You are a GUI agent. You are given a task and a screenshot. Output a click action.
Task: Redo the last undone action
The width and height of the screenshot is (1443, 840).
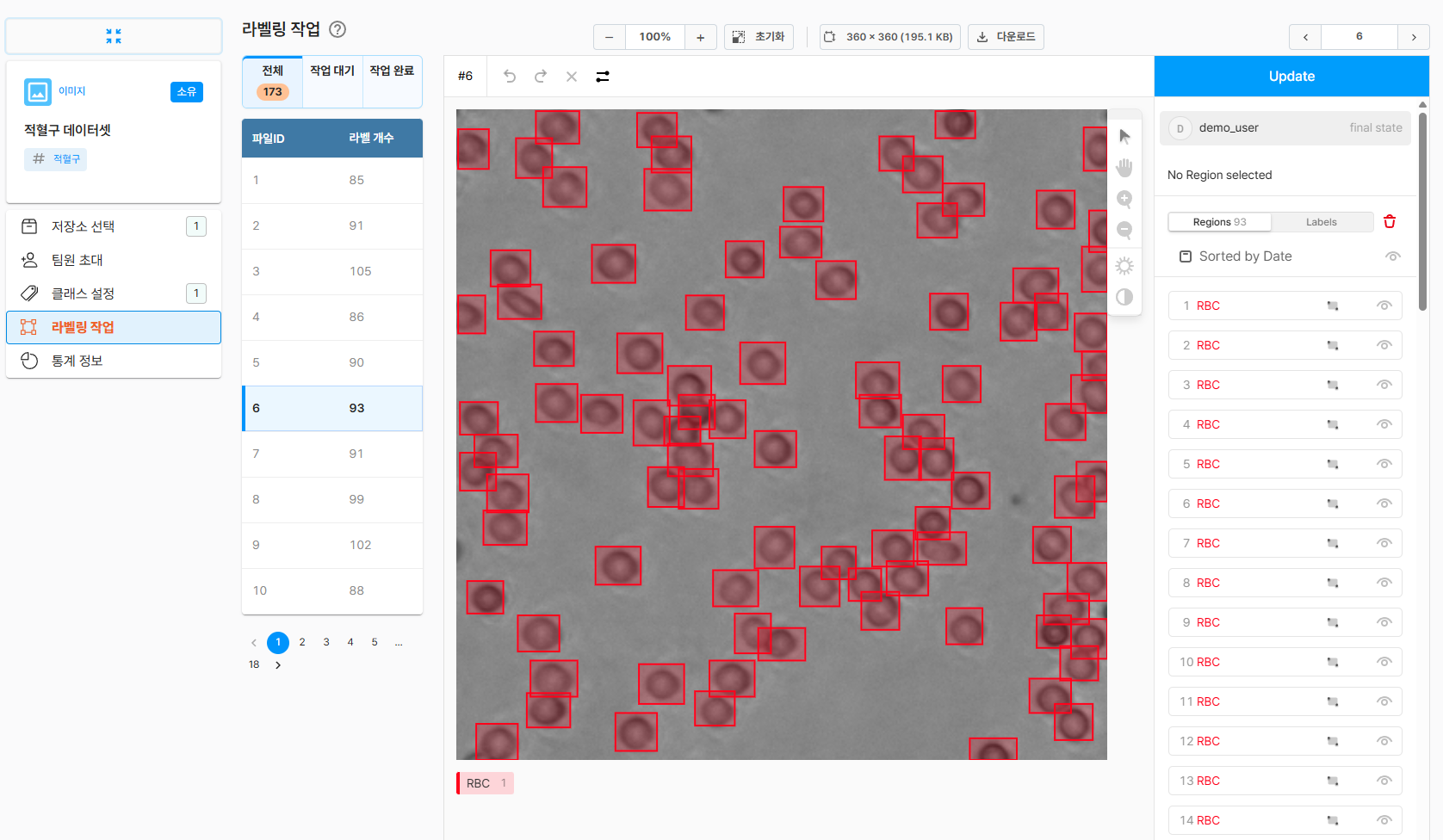pyautogui.click(x=540, y=77)
